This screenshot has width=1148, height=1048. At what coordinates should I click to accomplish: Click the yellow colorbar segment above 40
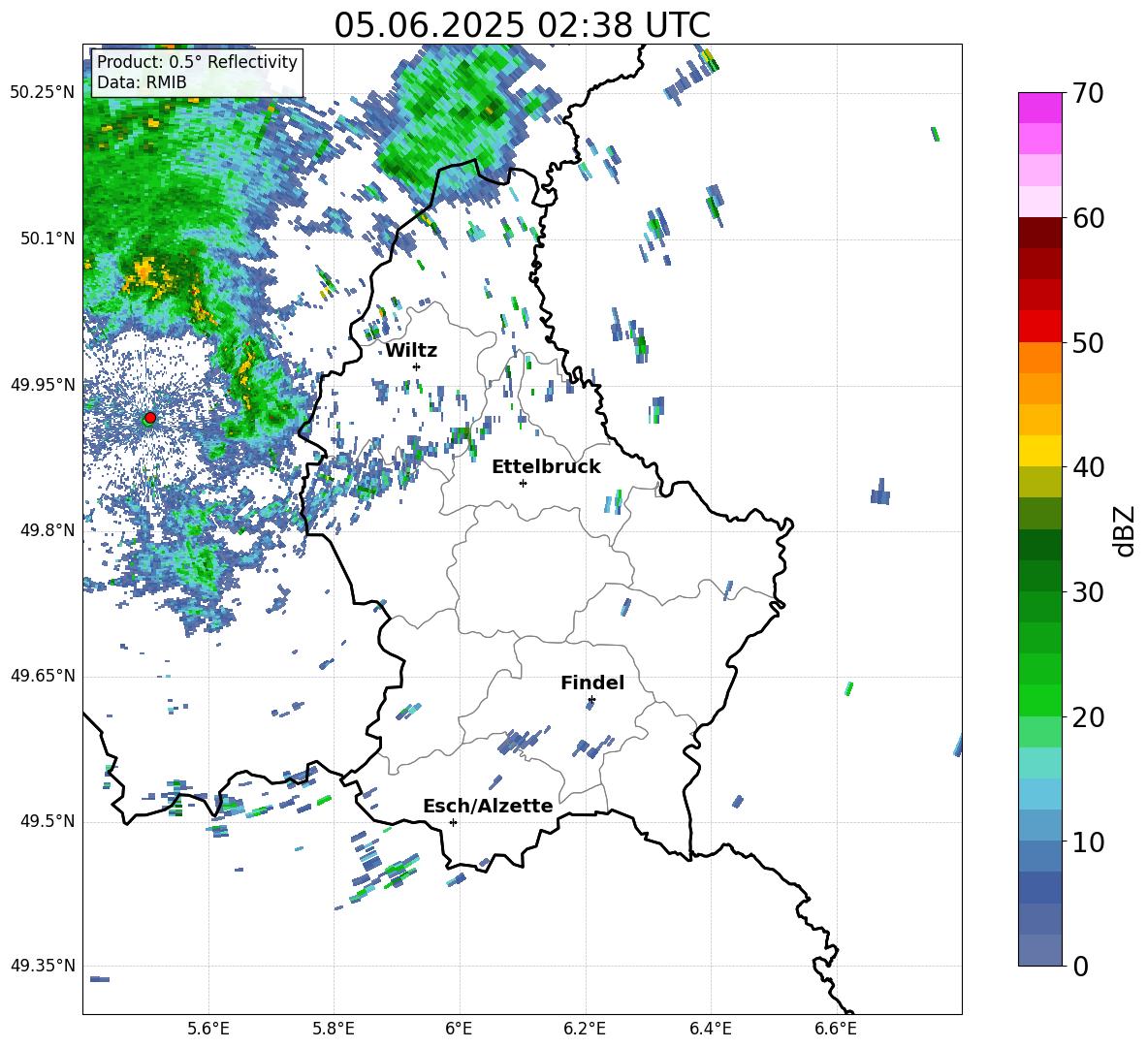tap(1040, 451)
